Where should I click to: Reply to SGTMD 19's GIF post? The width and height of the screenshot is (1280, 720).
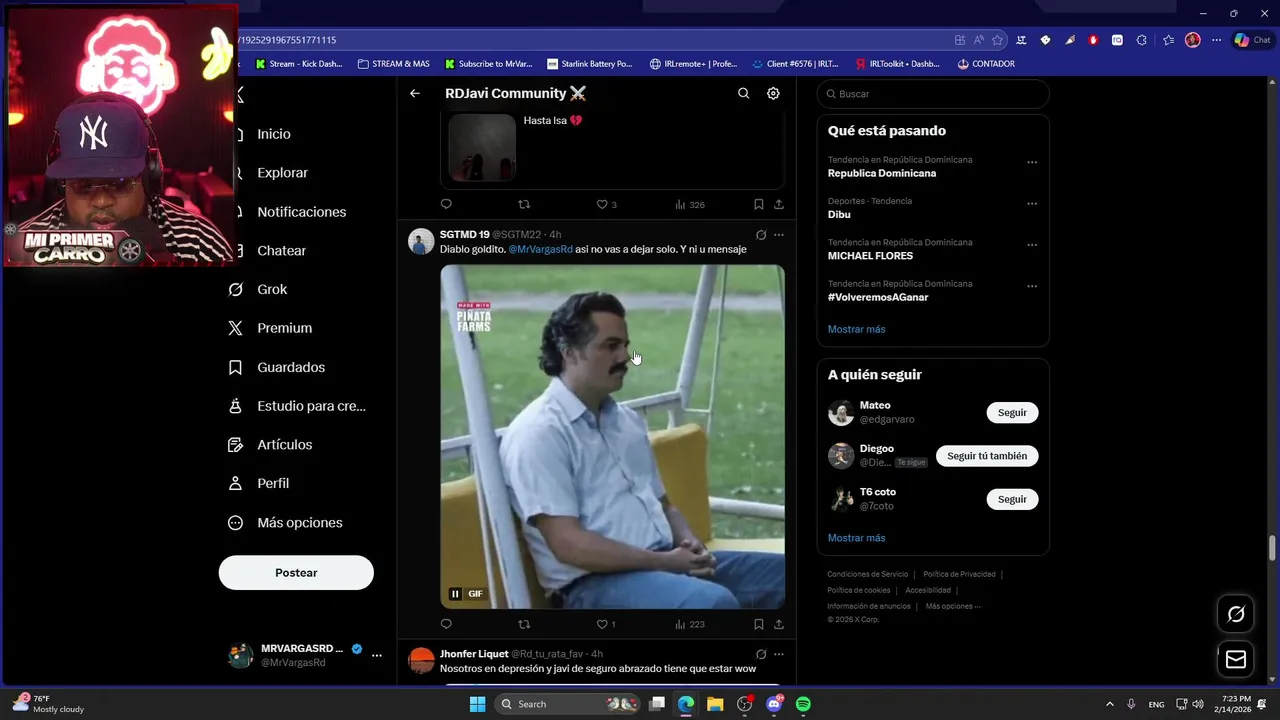tap(446, 624)
